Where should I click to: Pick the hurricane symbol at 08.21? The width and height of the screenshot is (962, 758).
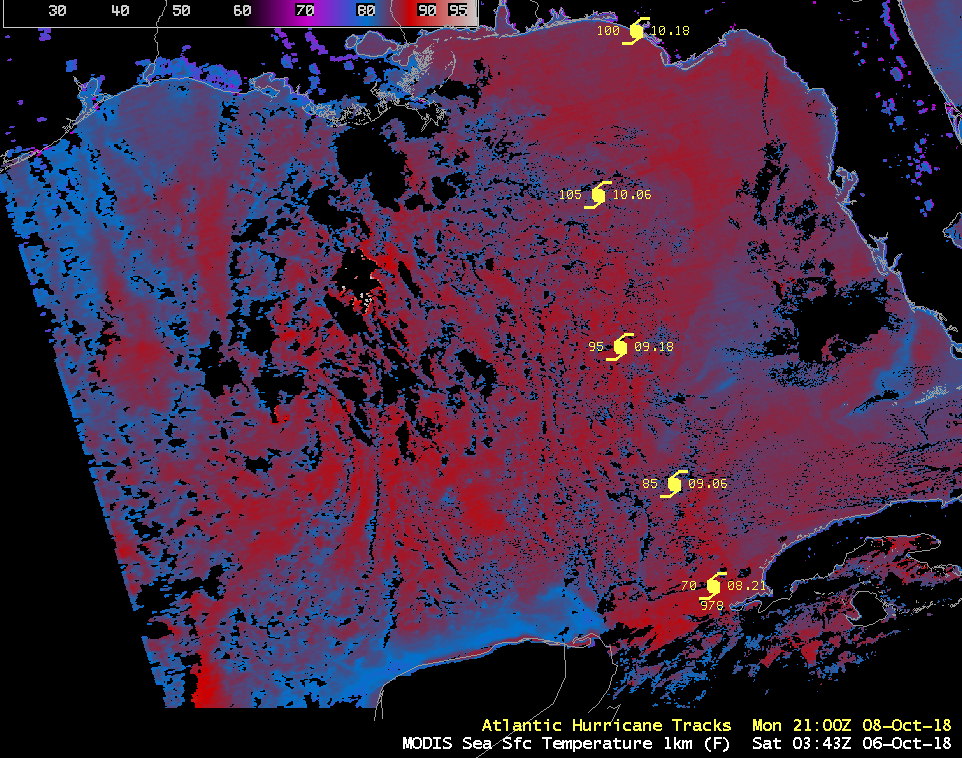[713, 586]
